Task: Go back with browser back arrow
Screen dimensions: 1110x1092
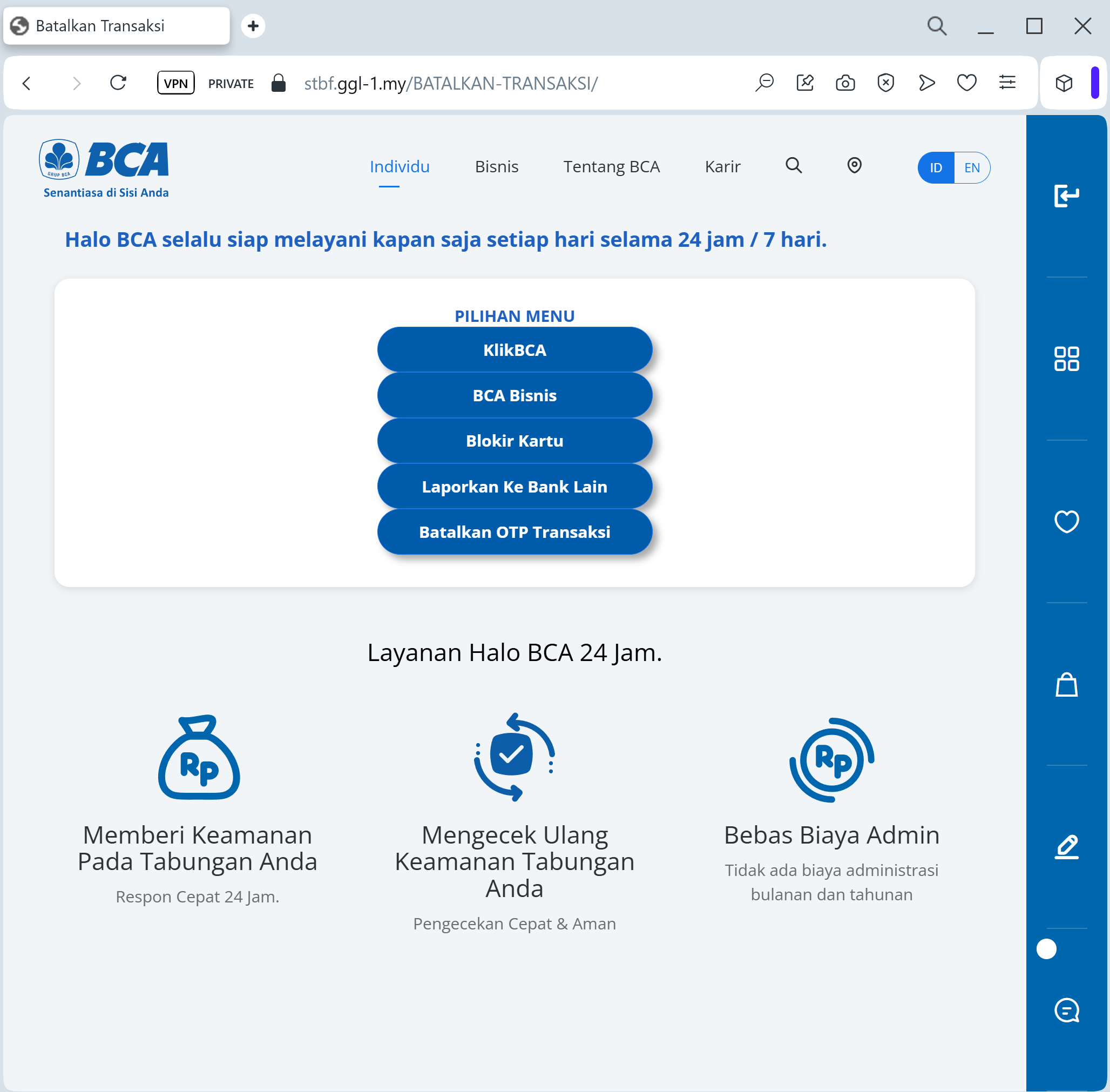Action: click(27, 84)
